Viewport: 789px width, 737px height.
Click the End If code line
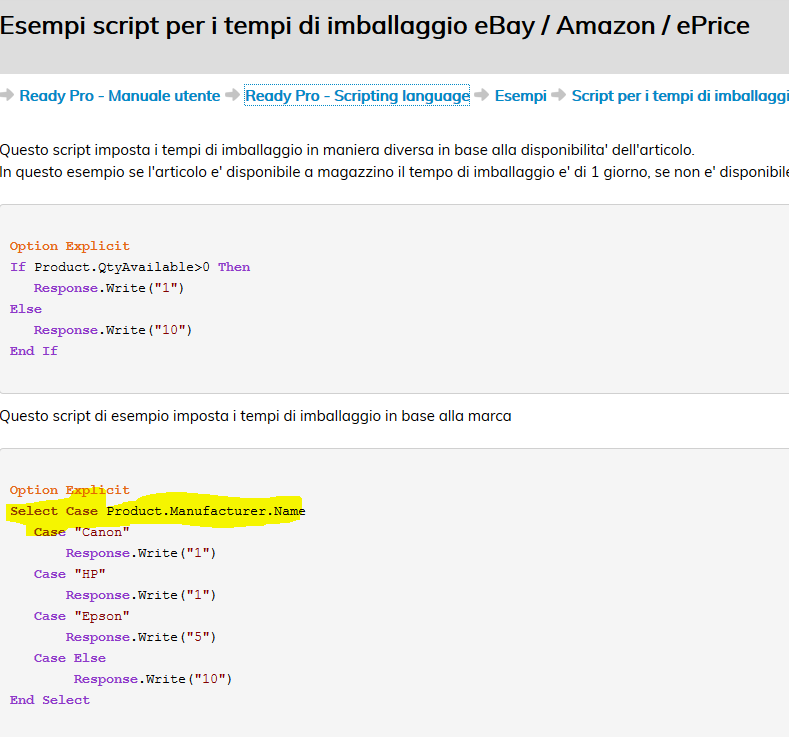pyautogui.click(x=34, y=351)
